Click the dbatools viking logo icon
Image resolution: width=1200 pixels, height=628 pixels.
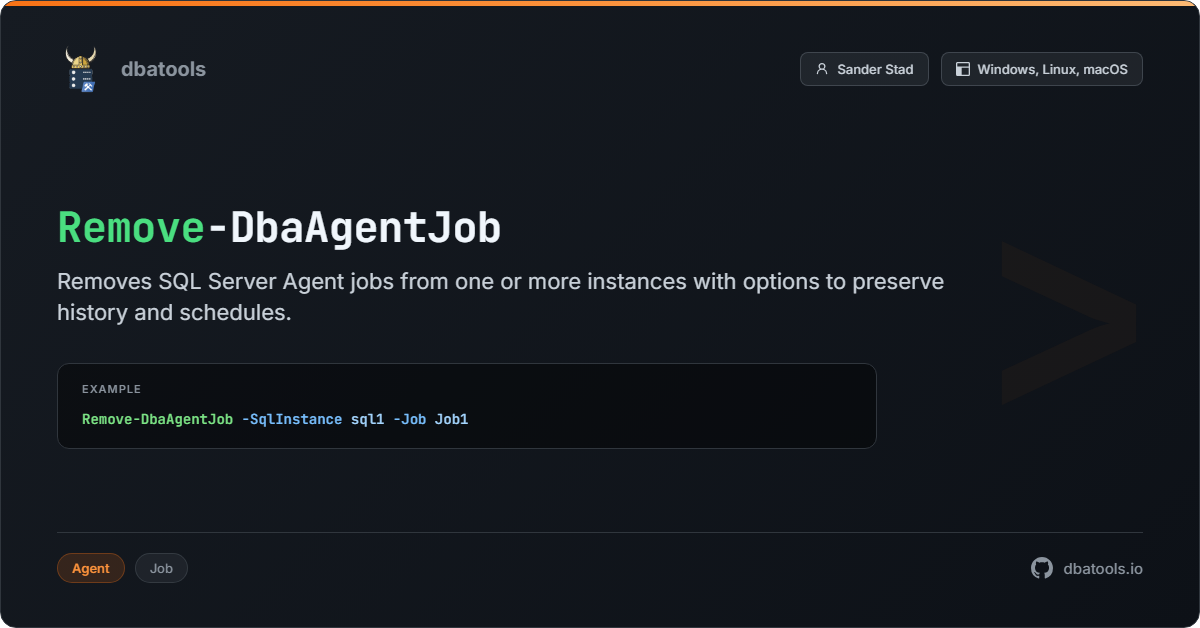[x=81, y=69]
